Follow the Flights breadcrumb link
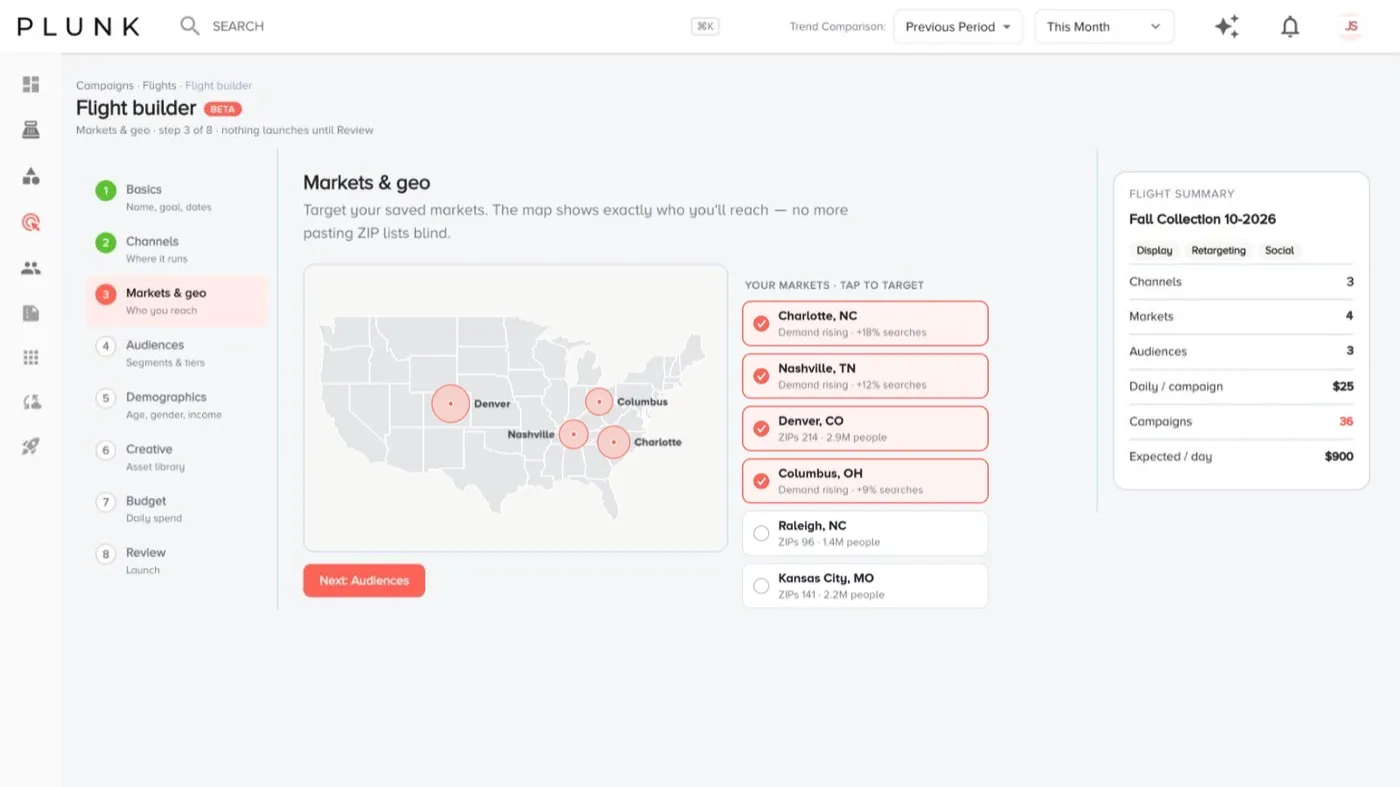The image size is (1400, 787). [159, 86]
